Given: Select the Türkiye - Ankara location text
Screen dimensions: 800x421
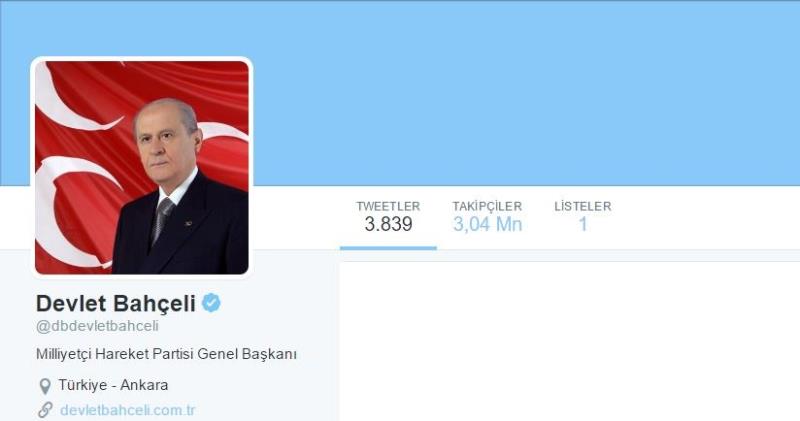Looking at the screenshot, I should [113, 385].
